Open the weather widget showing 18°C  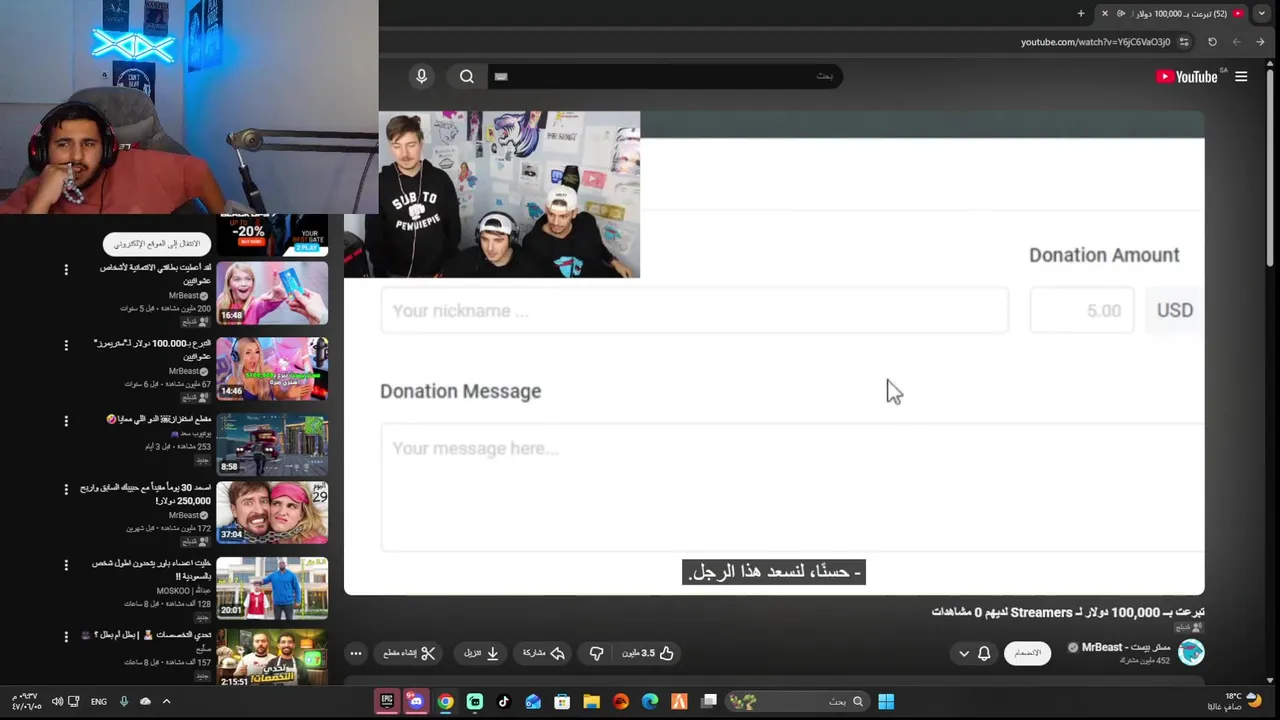(x=1236, y=701)
